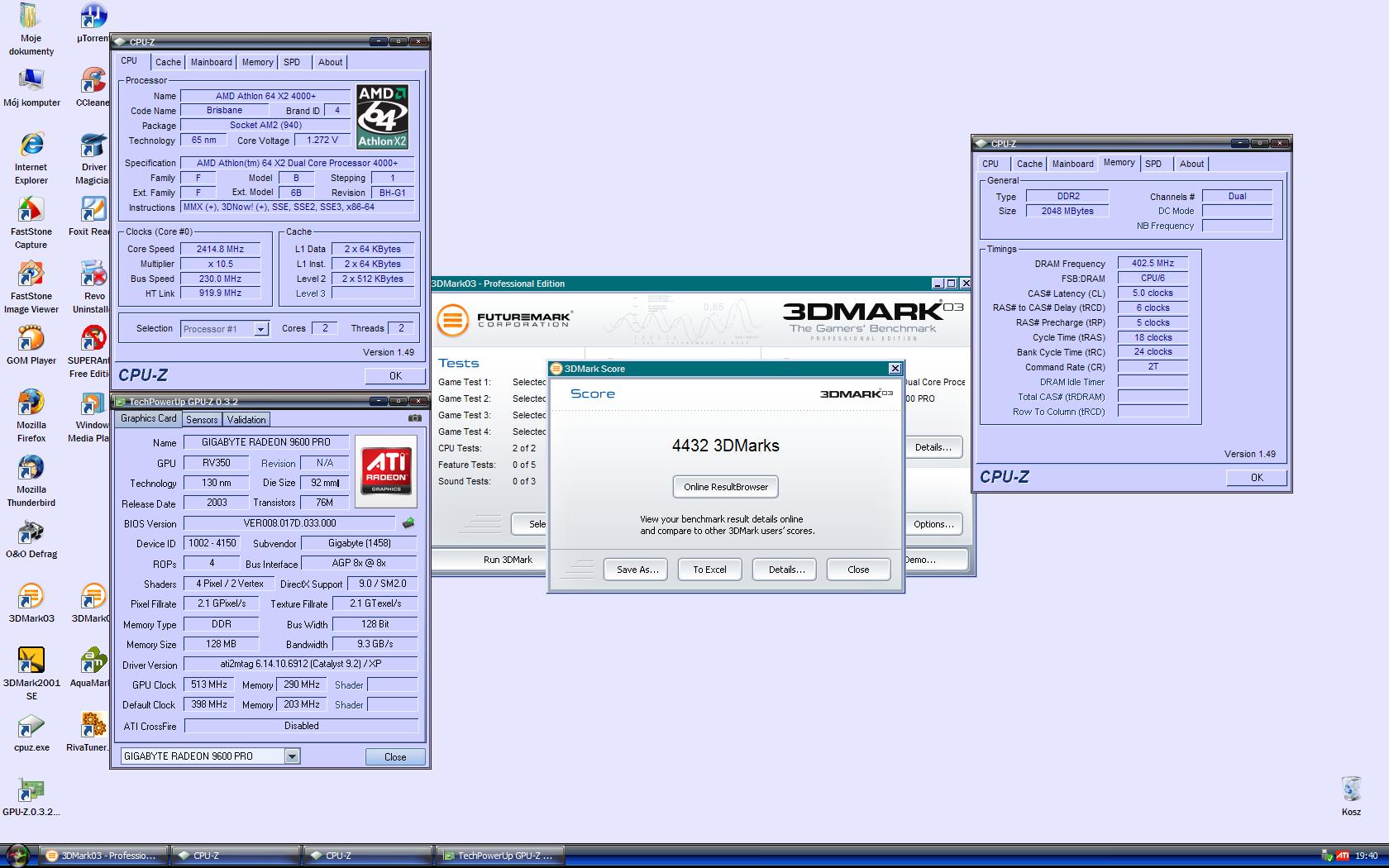Viewport: 1389px width, 868px height.
Task: Open the Kosz recycle bin
Action: [1351, 796]
